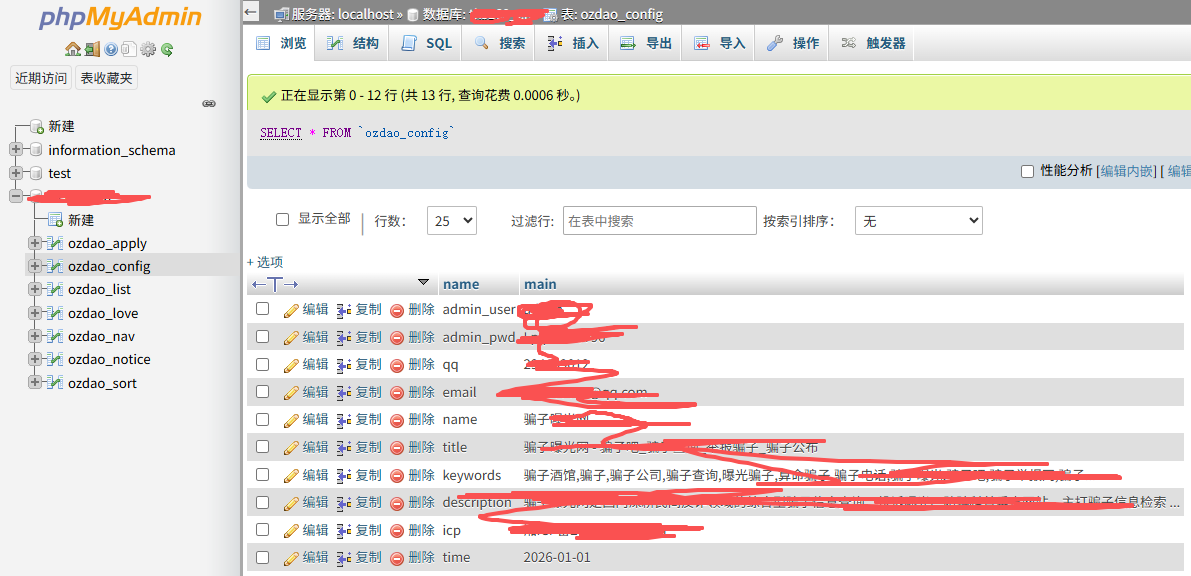The height and width of the screenshot is (576, 1191).
Task: Switch to the 搜索 tab
Action: point(500,43)
